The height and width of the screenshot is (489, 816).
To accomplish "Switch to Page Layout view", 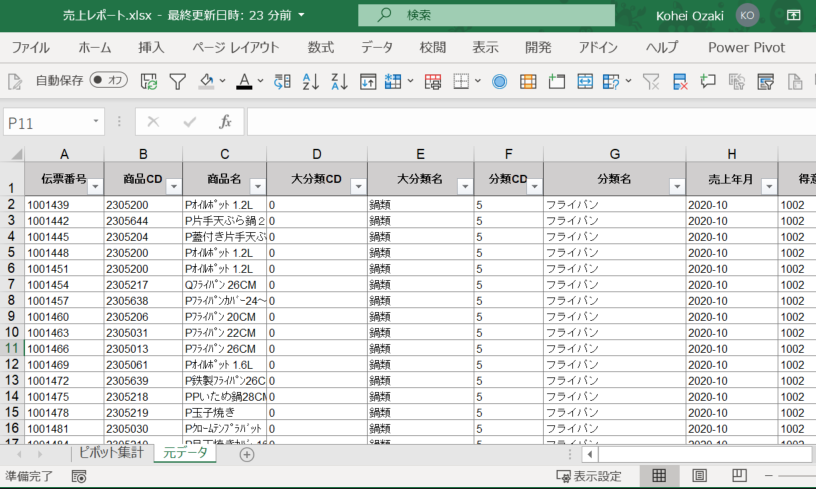I will point(699,475).
